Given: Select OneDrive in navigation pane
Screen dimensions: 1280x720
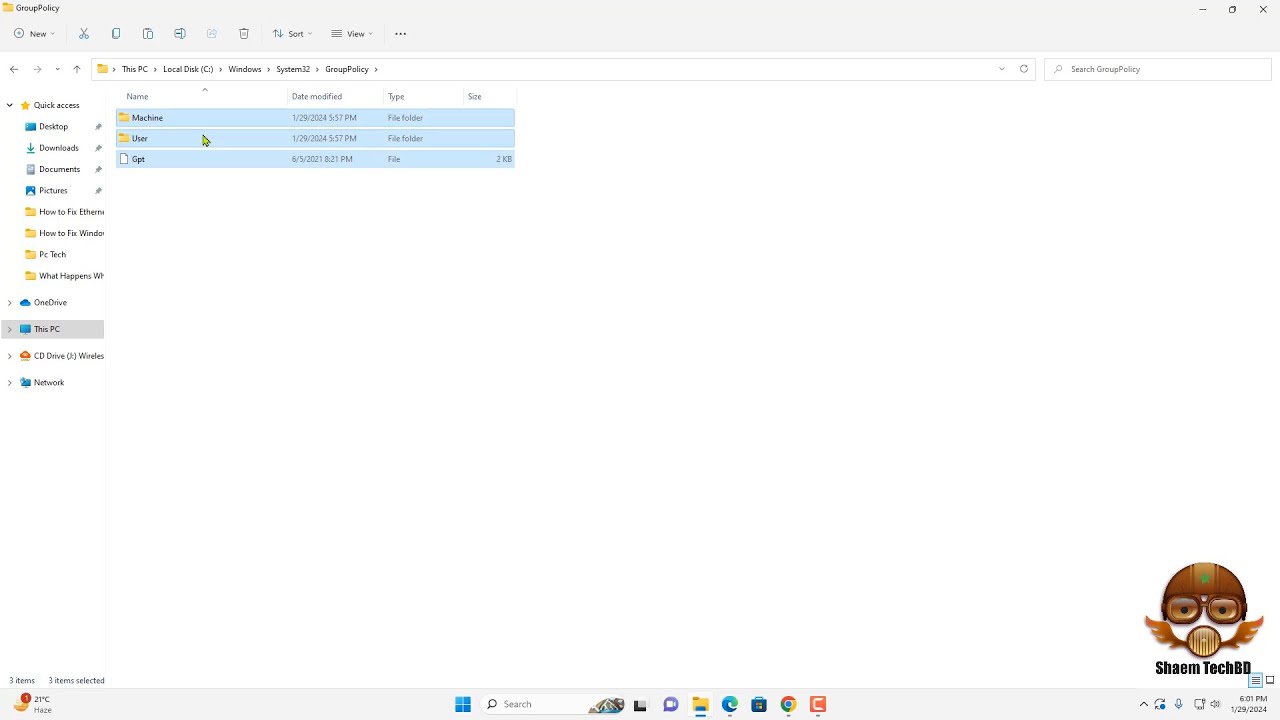Looking at the screenshot, I should tap(50, 303).
